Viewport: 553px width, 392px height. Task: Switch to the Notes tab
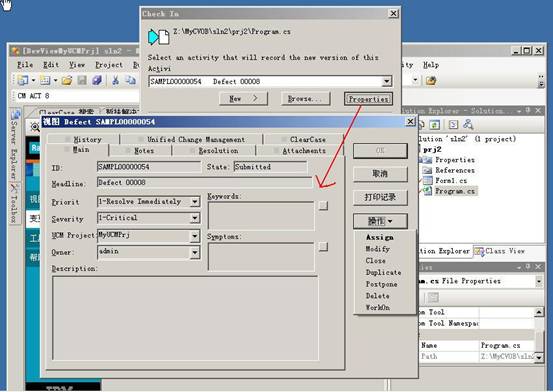[140, 151]
